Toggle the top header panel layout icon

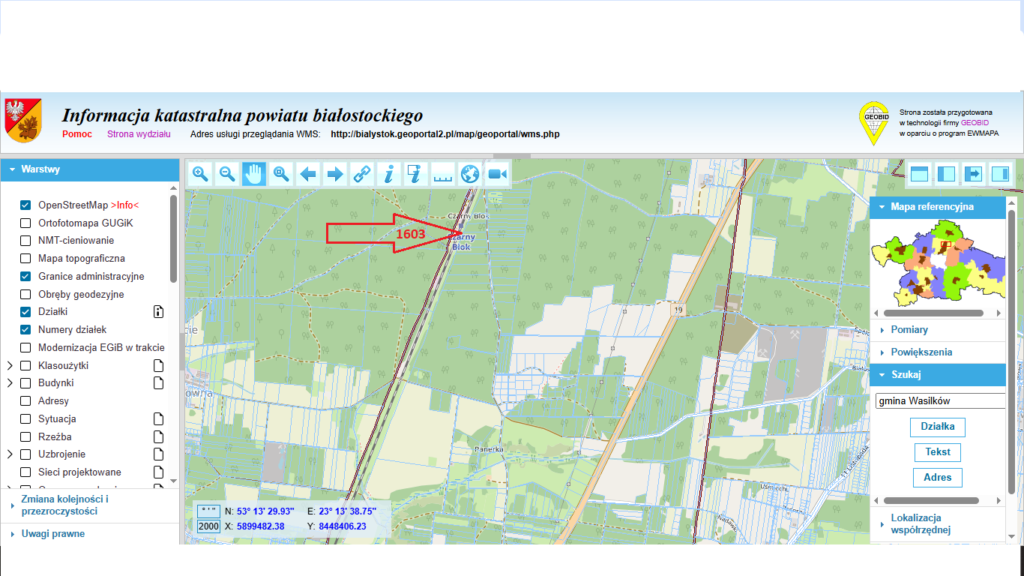pyautogui.click(x=920, y=174)
